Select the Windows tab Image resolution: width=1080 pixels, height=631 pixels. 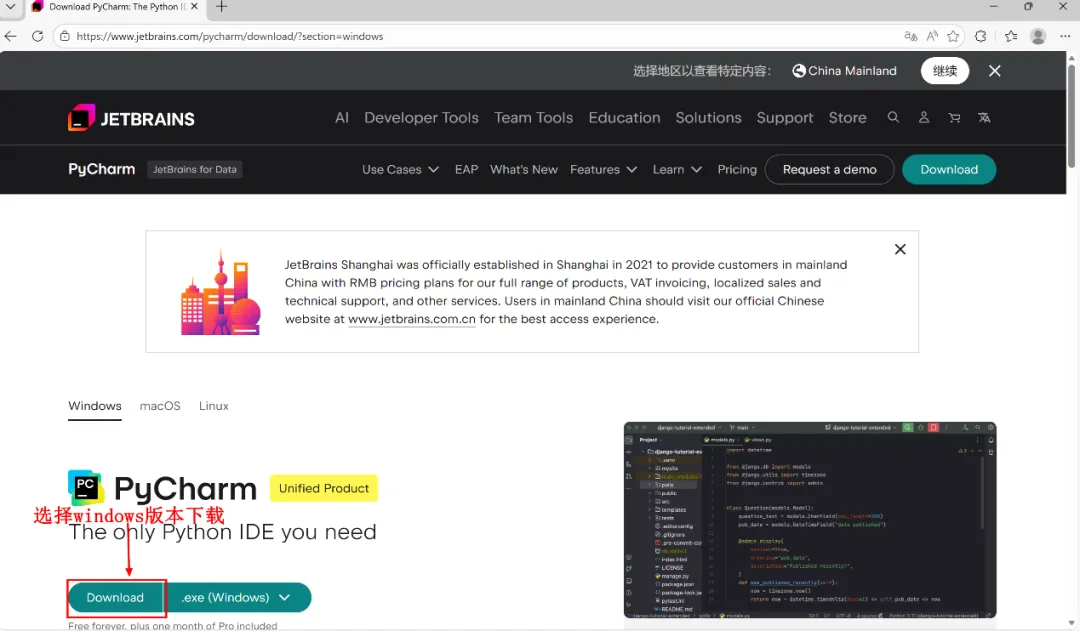(x=94, y=406)
